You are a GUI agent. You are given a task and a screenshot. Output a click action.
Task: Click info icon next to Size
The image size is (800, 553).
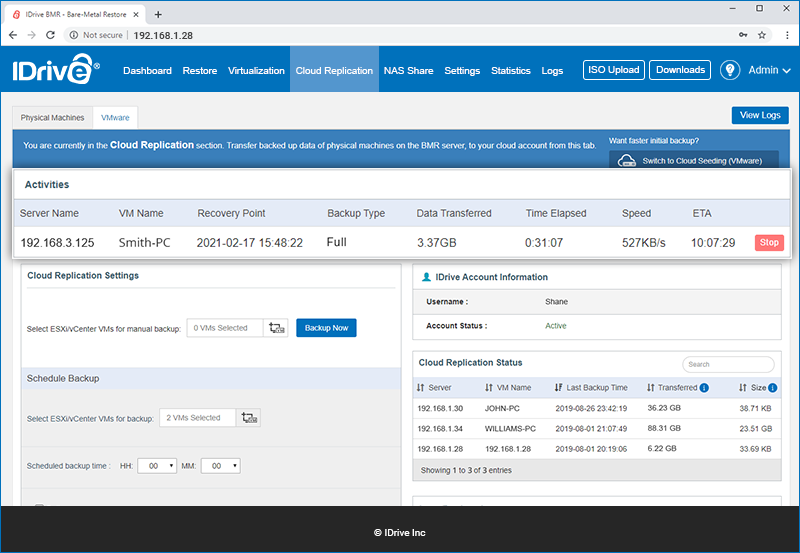click(x=772, y=388)
